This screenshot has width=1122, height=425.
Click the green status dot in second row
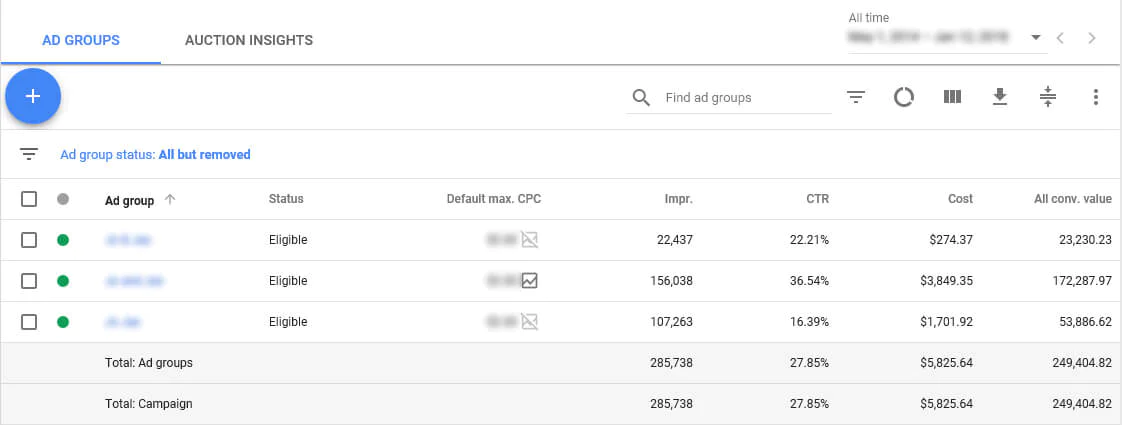[64, 281]
